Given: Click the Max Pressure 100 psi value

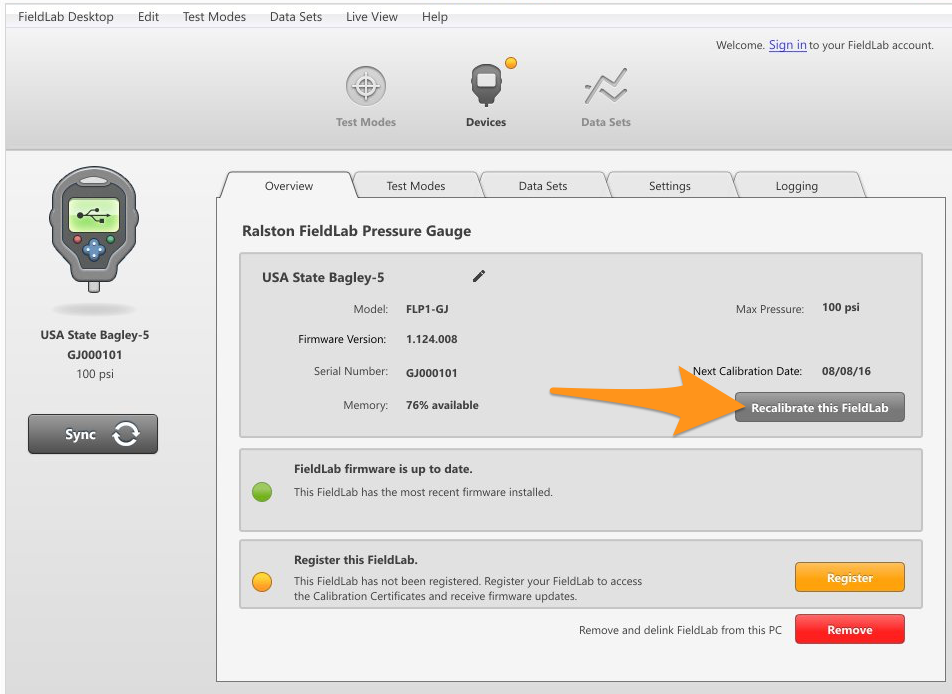Looking at the screenshot, I should click(840, 307).
